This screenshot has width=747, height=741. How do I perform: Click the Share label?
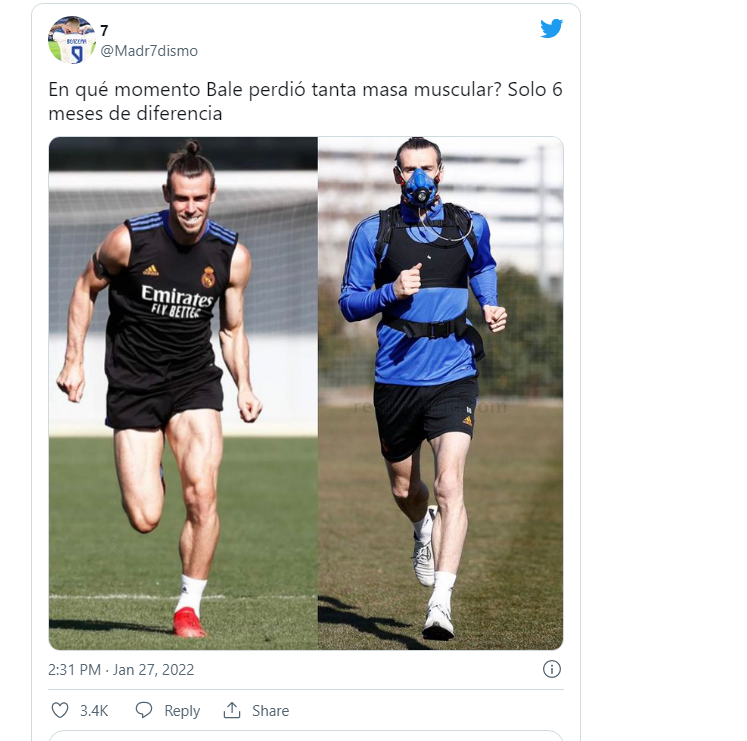(x=271, y=711)
